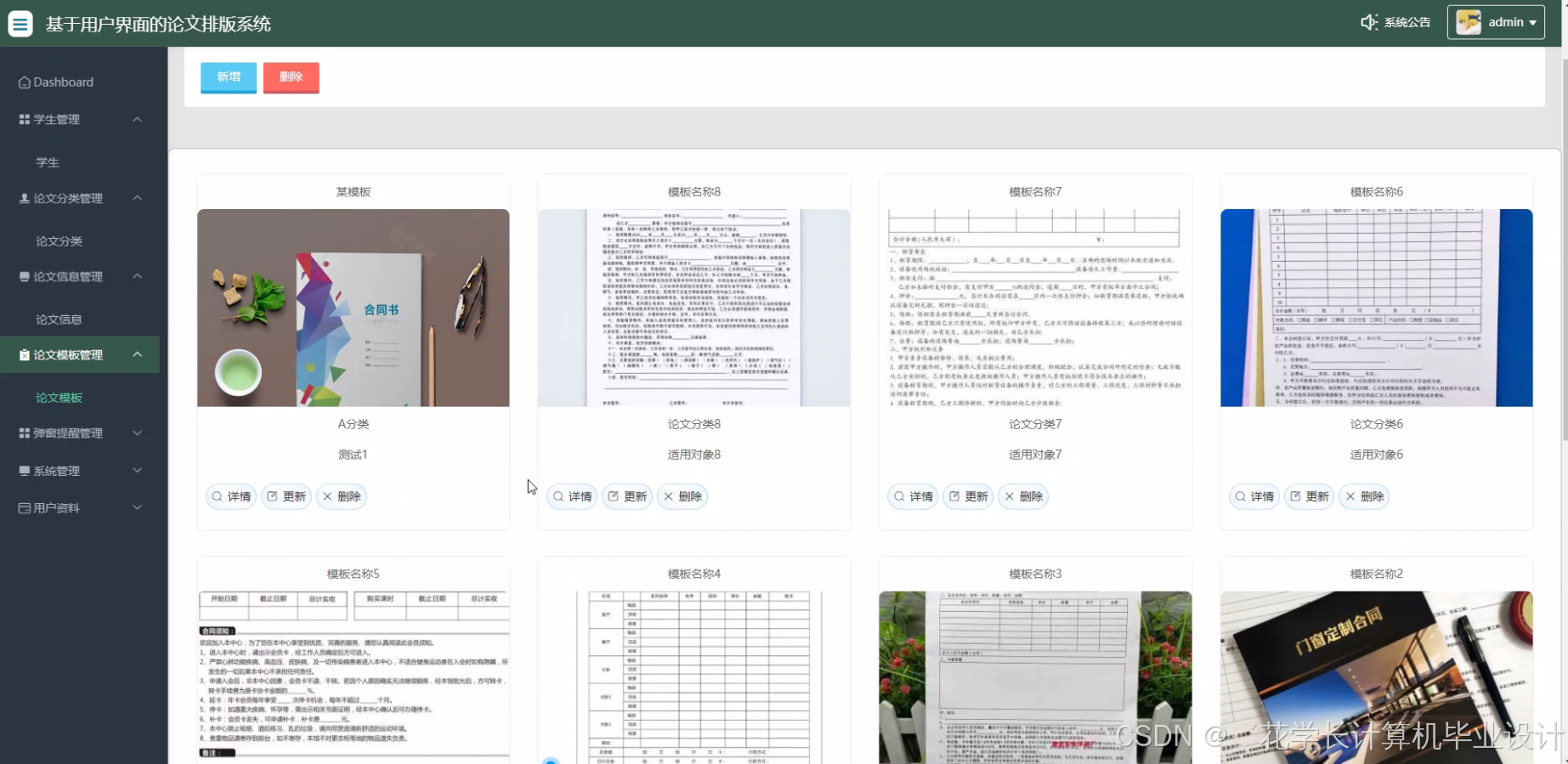Collapse the 论文分类管理 menu chevron

click(x=138, y=198)
